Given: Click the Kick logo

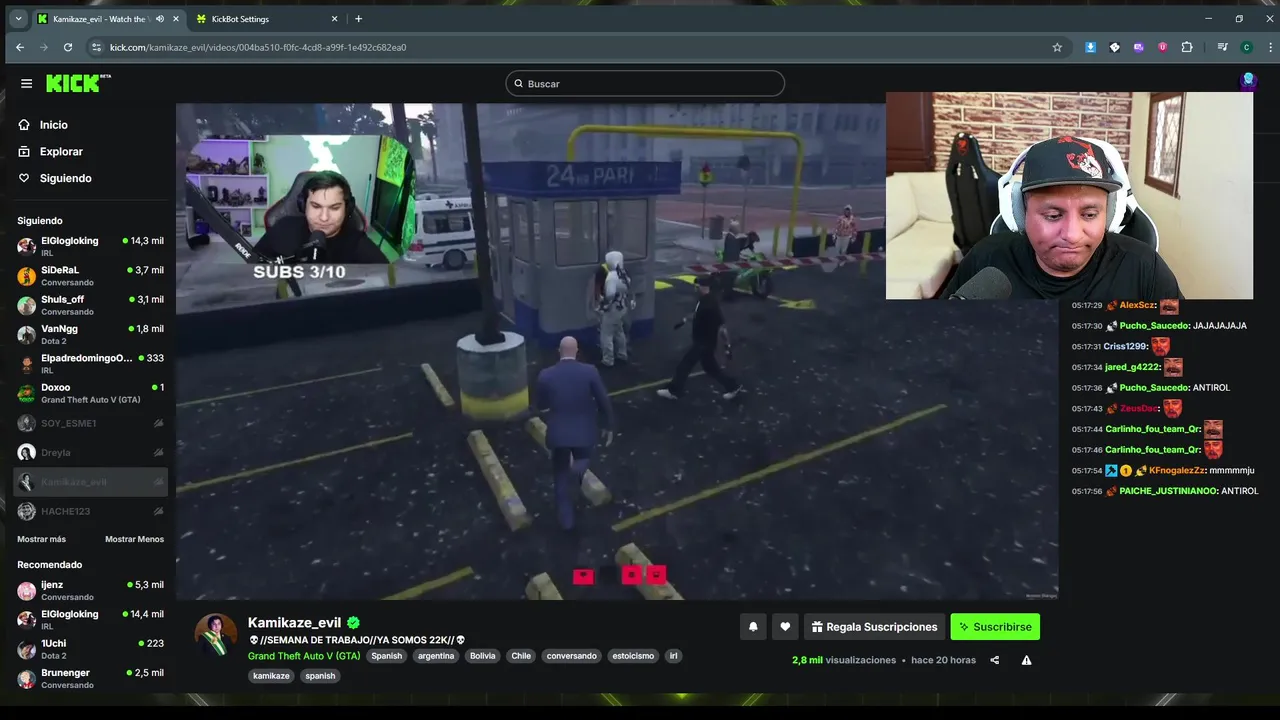Looking at the screenshot, I should (78, 83).
